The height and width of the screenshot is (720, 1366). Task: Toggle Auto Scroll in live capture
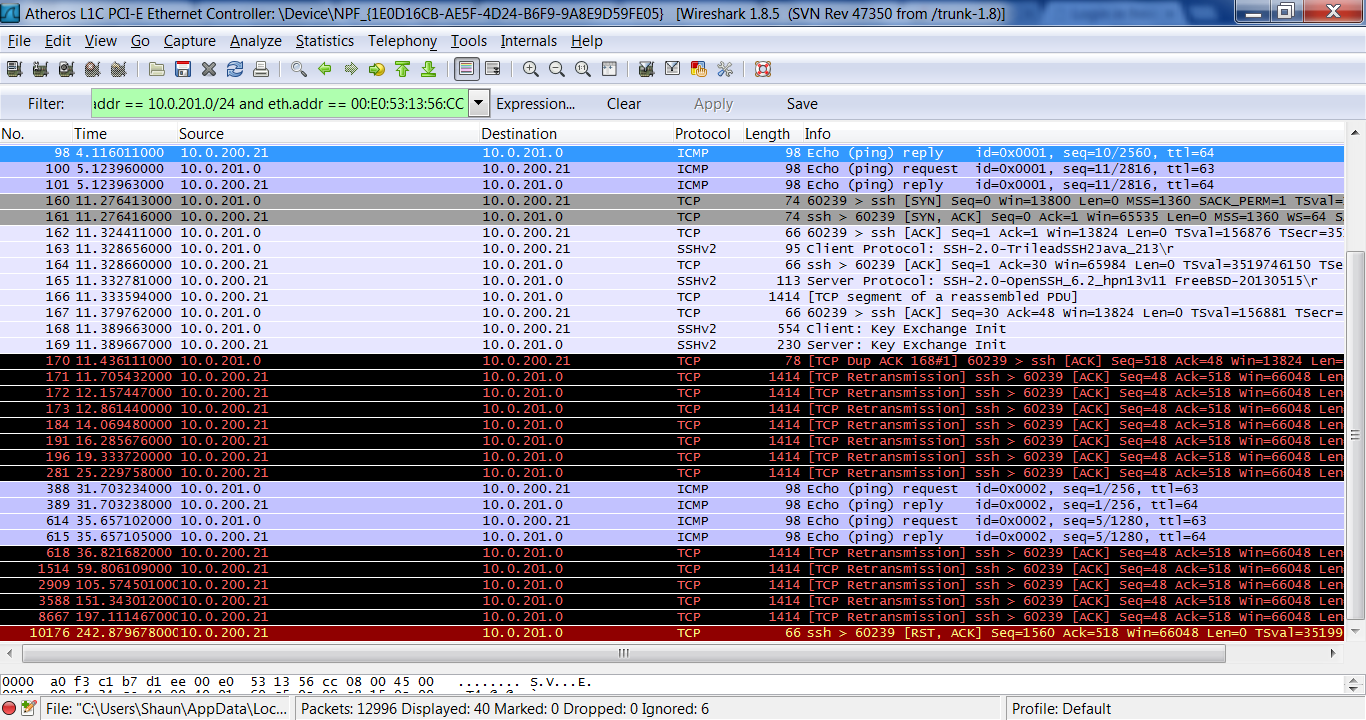(492, 69)
